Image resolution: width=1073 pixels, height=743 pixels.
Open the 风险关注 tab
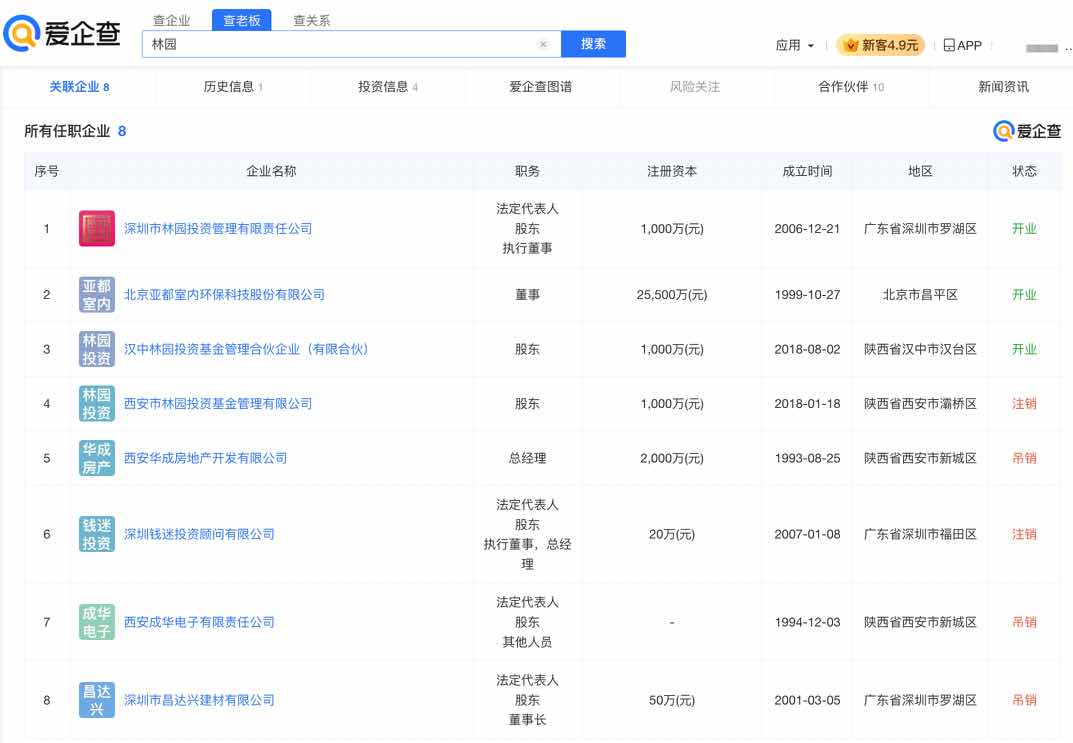[x=695, y=87]
